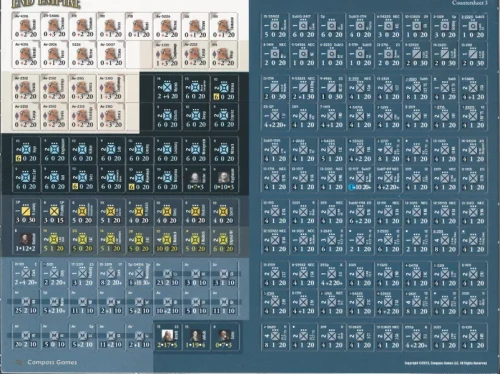Select the leader portrait counter rated 0•10•3
This screenshot has height=374, width=500.
click(224, 179)
